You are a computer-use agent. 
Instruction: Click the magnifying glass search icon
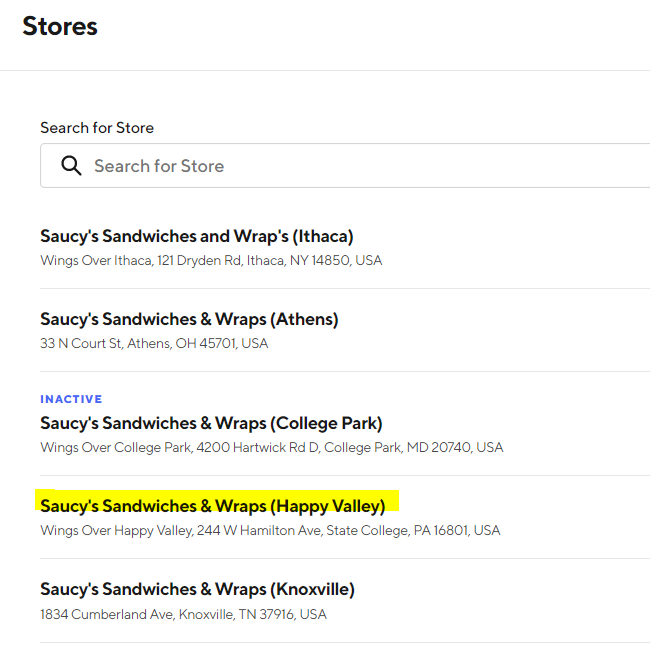click(x=71, y=166)
